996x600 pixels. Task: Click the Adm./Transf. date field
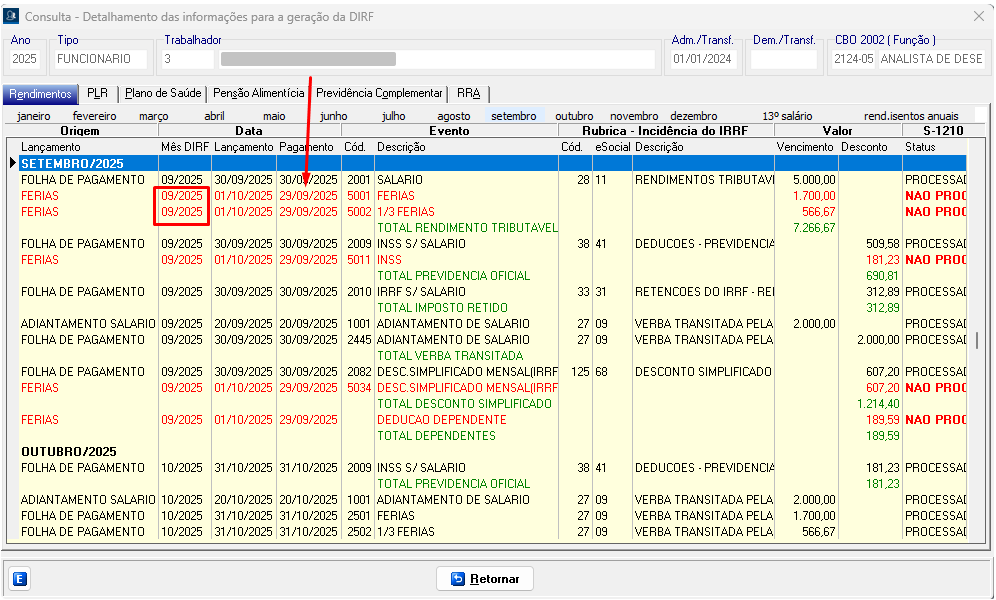[x=704, y=59]
